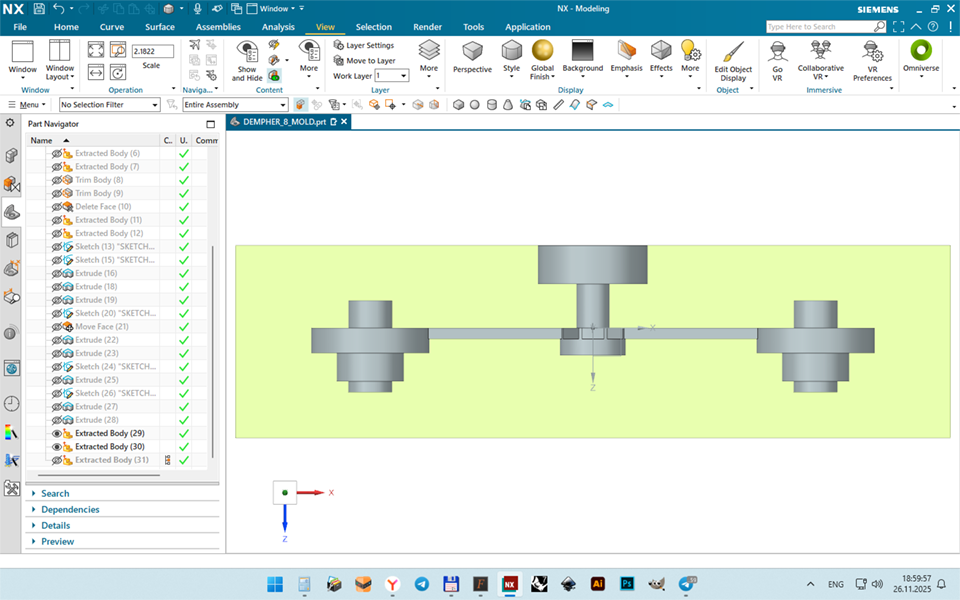Show Move Face (21) via eye icon
Image resolution: width=960 pixels, height=600 pixels.
click(x=57, y=327)
